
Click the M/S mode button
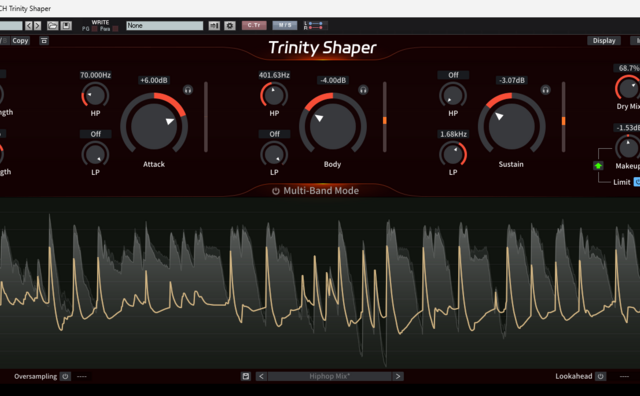tap(284, 25)
